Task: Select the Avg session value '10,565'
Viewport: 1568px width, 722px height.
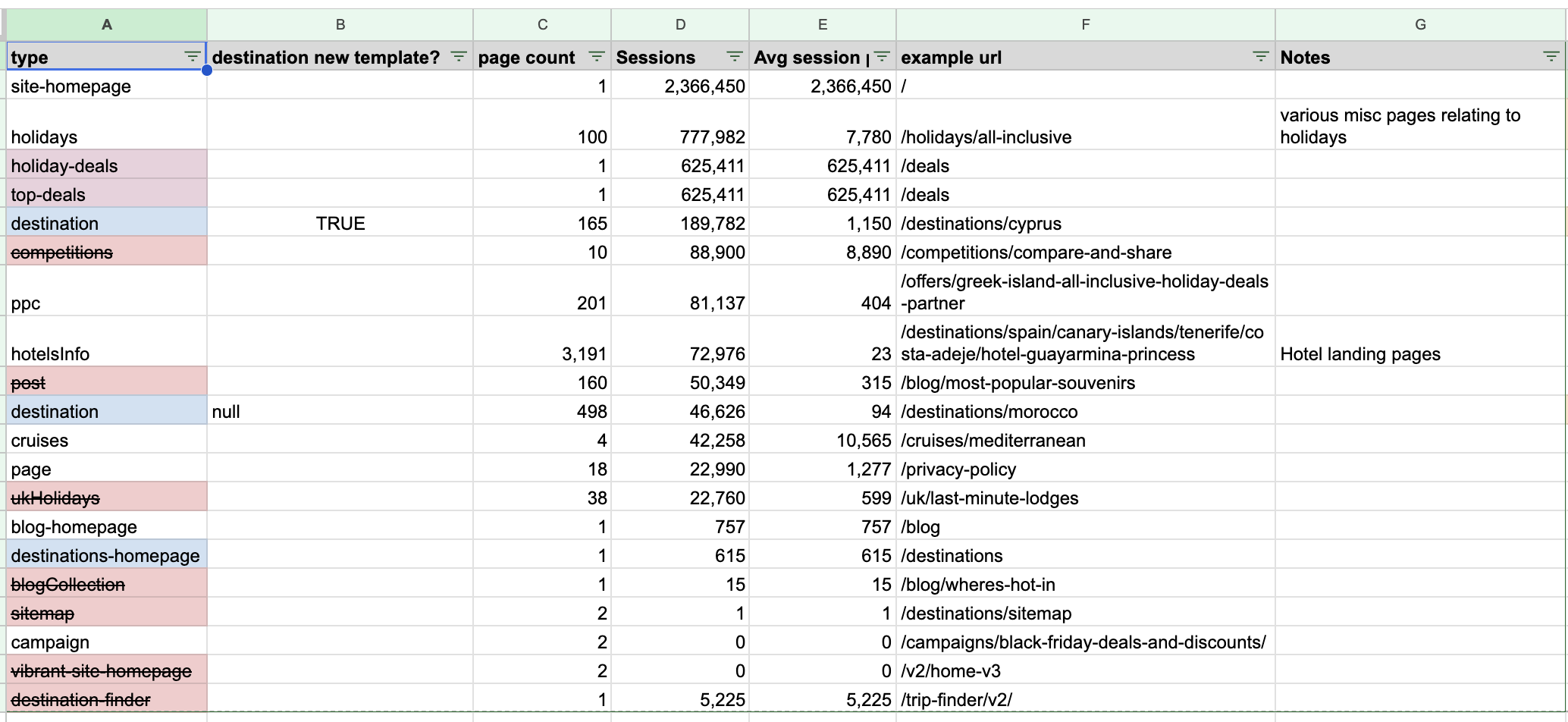Action: pyautogui.click(x=823, y=440)
